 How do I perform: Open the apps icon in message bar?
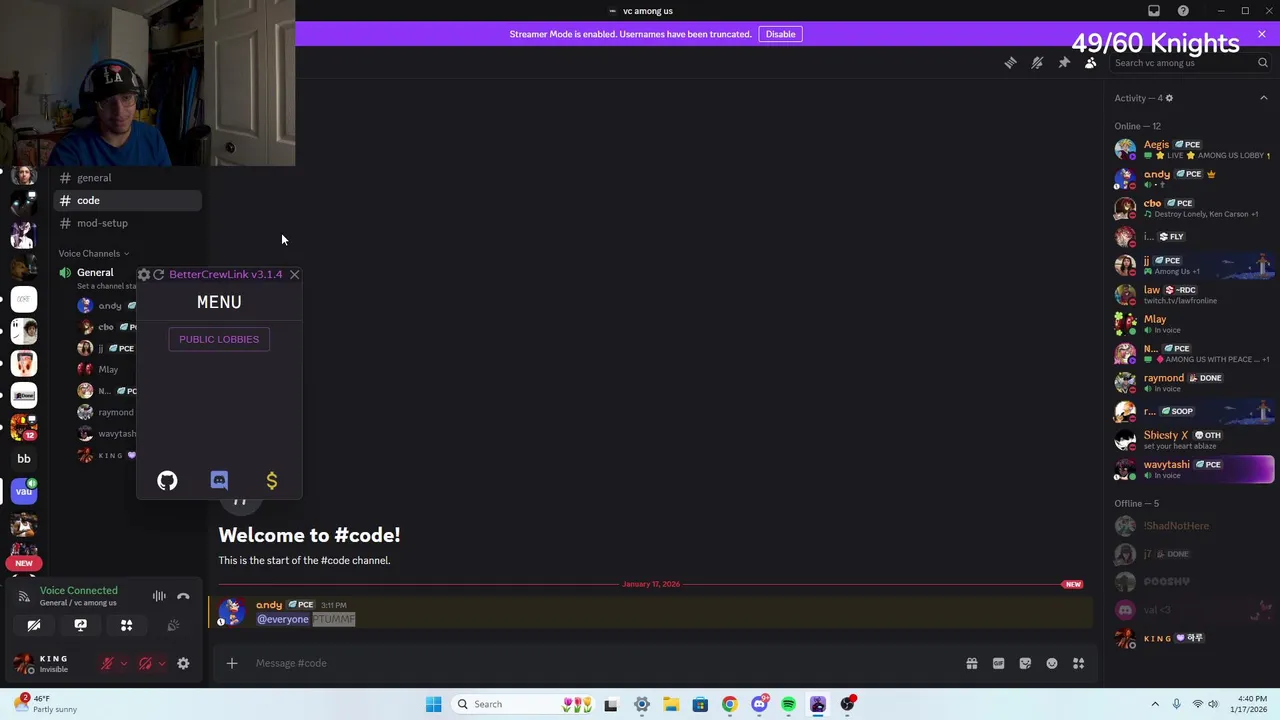tap(1078, 663)
